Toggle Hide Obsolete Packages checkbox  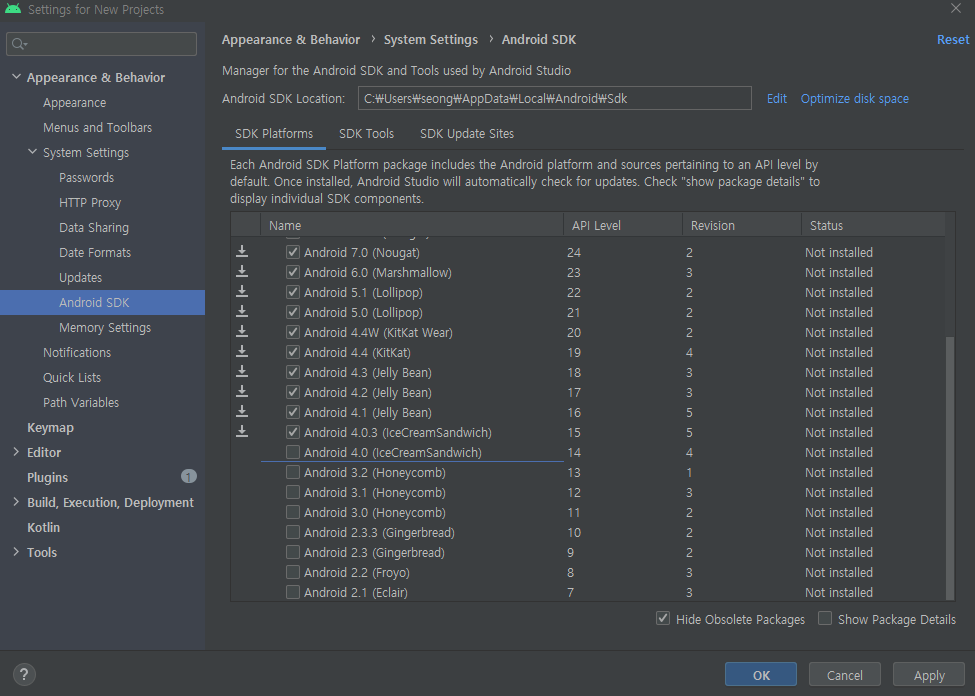[x=663, y=618]
